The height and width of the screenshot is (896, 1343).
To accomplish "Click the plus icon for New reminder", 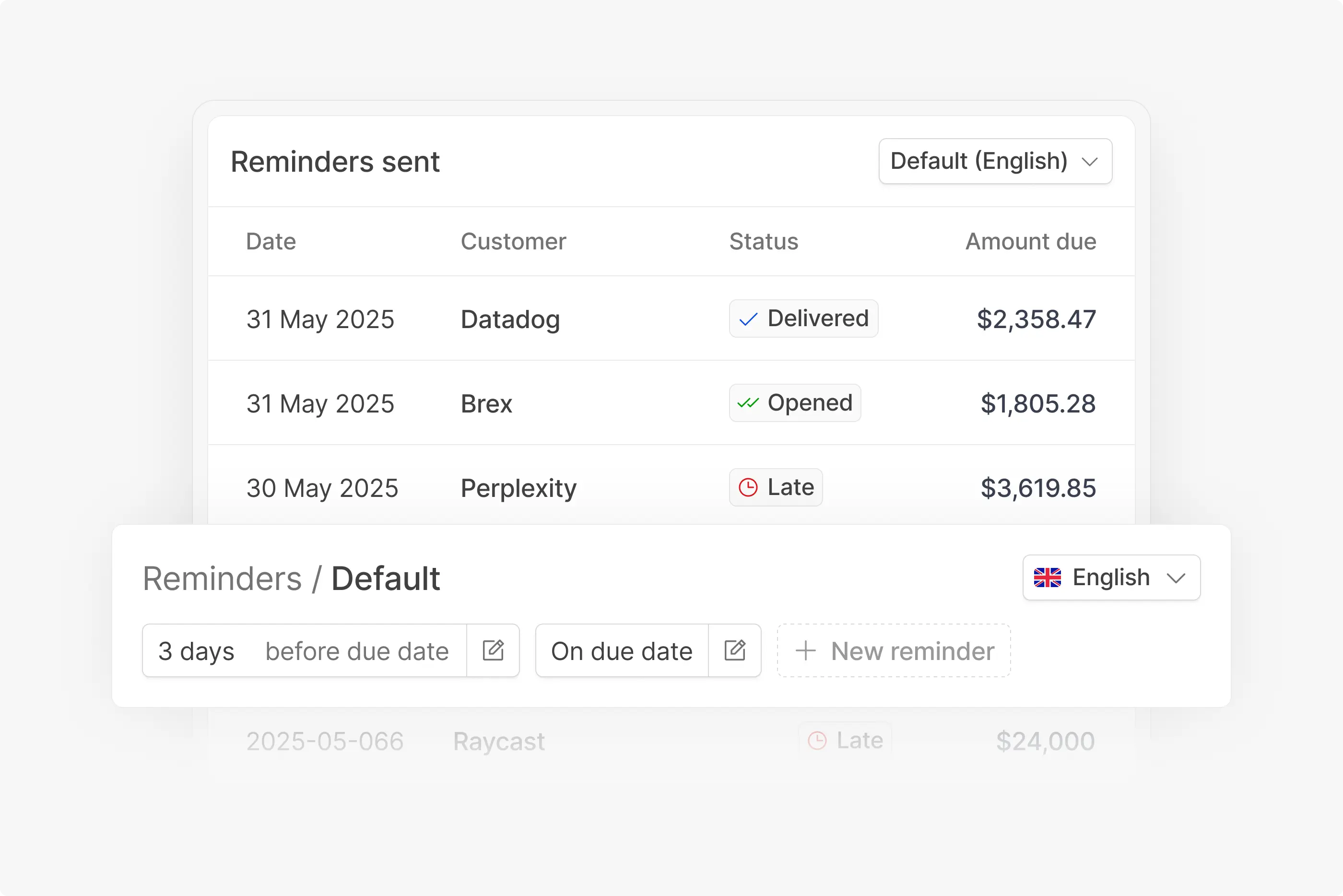I will tap(805, 651).
